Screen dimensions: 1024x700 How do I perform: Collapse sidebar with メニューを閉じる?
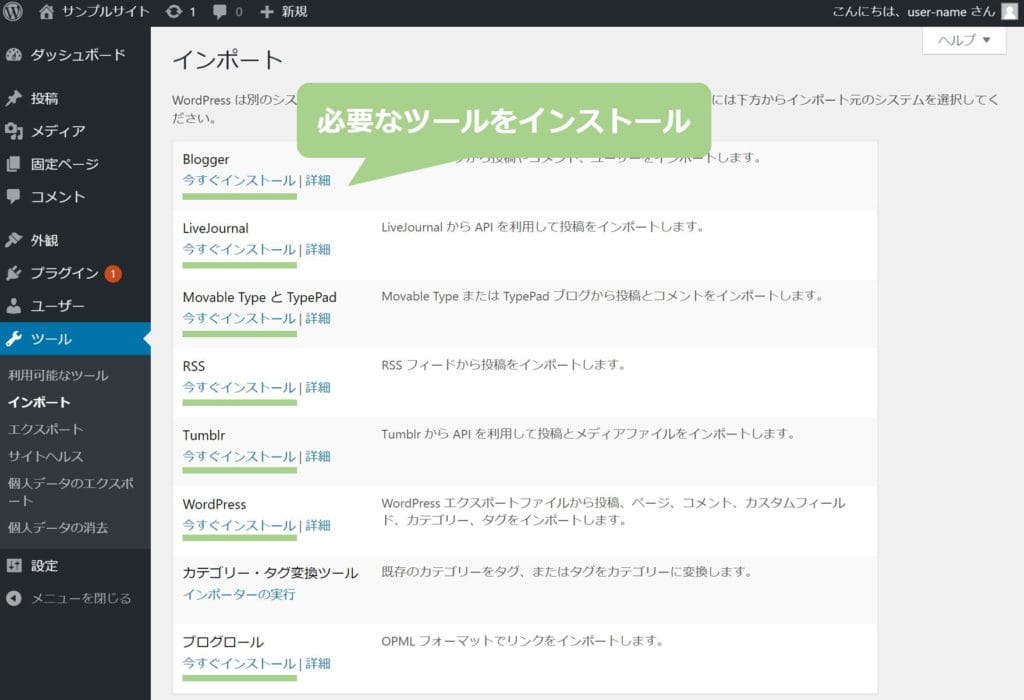click(x=80, y=598)
